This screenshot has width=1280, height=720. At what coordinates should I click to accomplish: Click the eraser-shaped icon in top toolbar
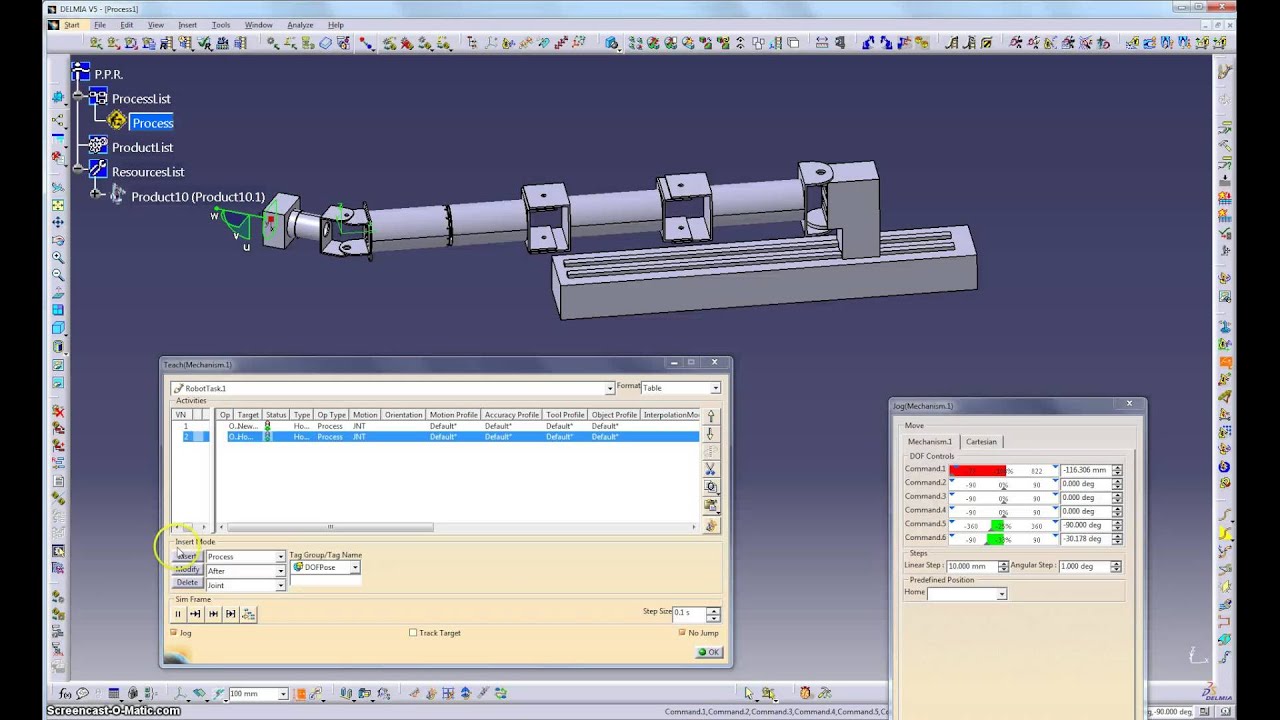click(326, 43)
